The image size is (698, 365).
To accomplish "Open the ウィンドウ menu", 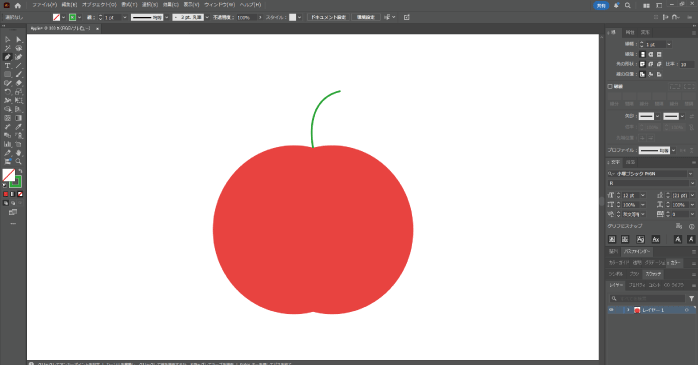I will point(219,5).
